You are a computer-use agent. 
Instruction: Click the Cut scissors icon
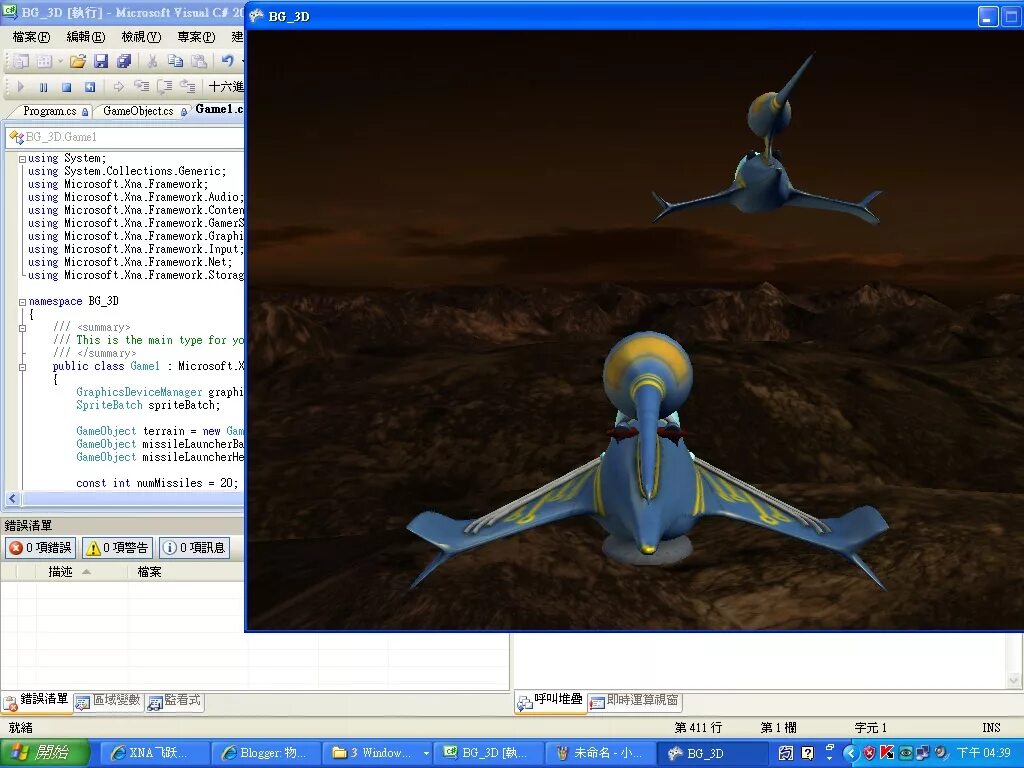152,61
